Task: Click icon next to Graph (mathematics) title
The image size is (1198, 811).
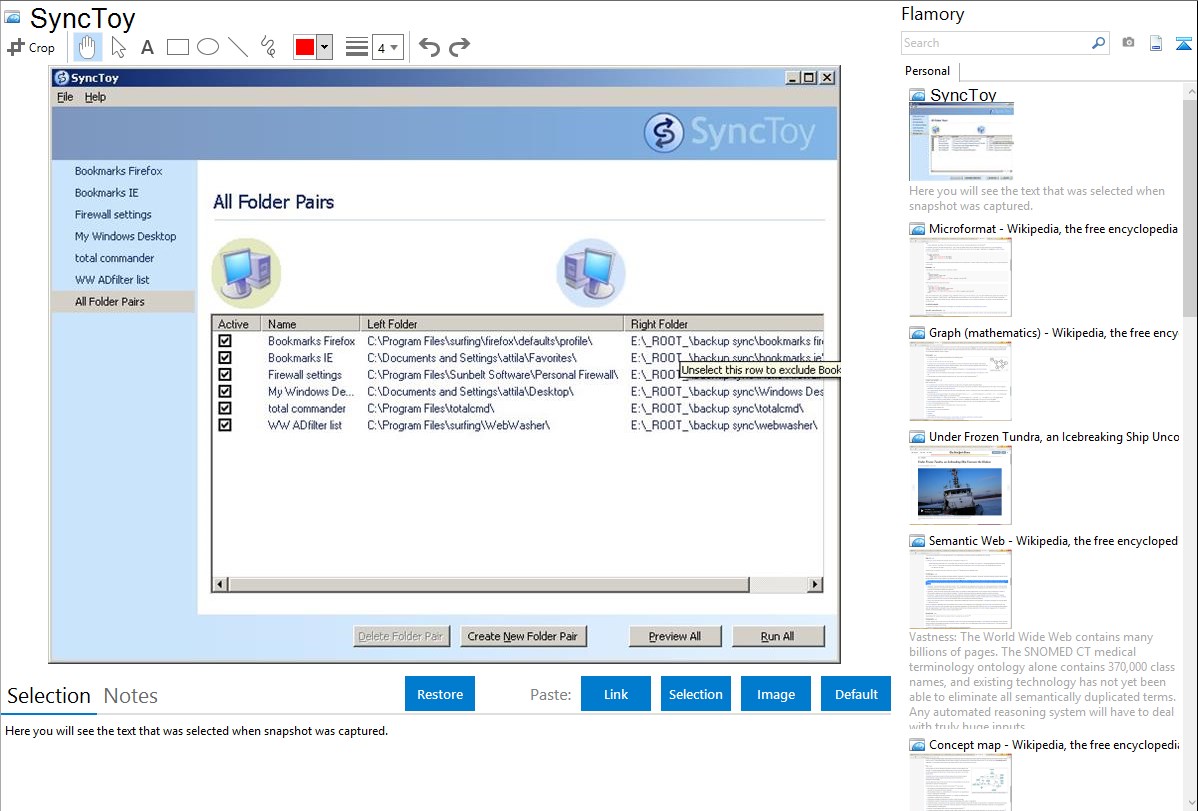Action: [x=917, y=333]
